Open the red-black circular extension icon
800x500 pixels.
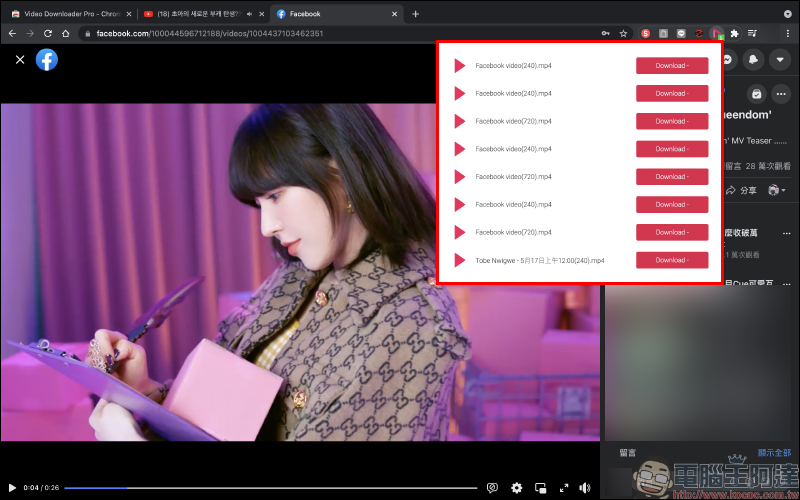click(699, 33)
